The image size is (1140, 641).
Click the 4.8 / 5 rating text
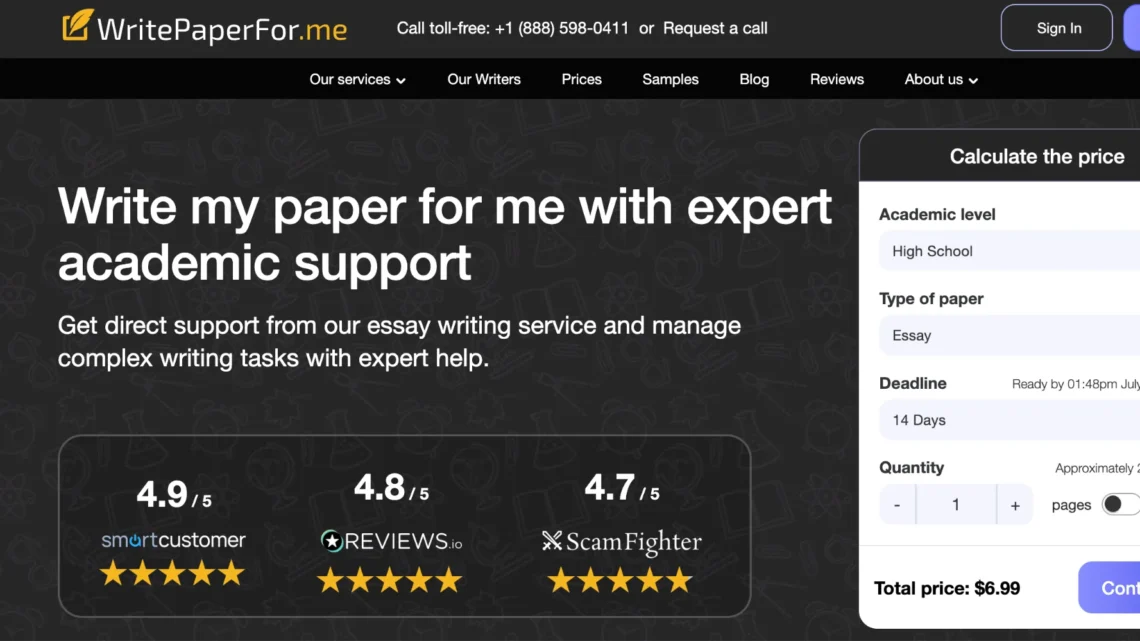(391, 488)
